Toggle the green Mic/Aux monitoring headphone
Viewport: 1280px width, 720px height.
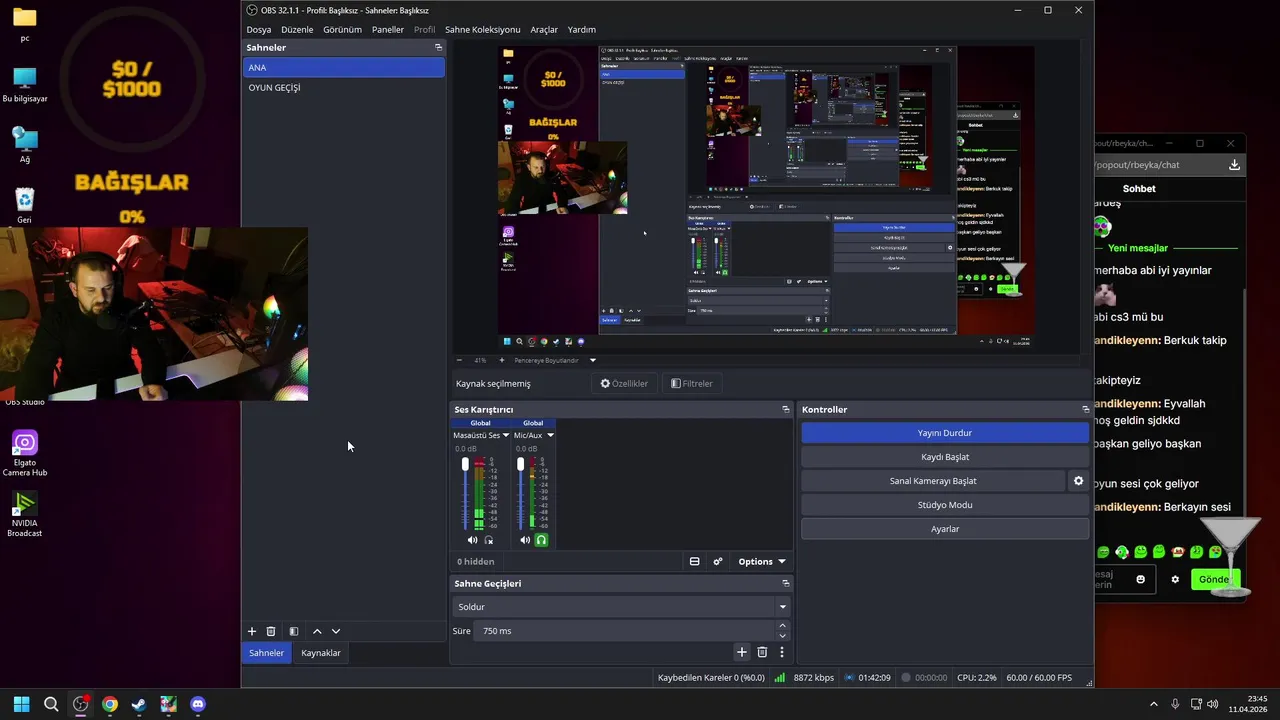(542, 540)
